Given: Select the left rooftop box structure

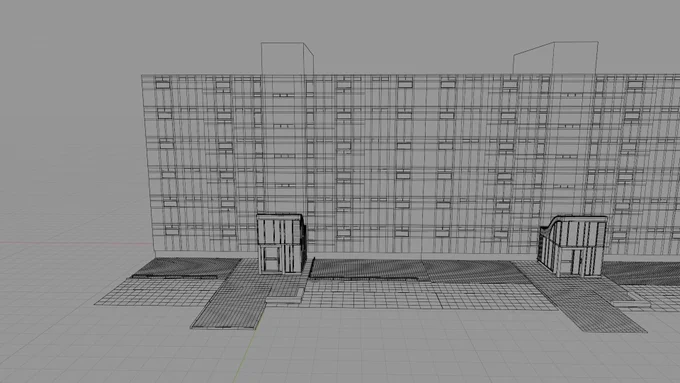Looking at the screenshot, I should click(x=287, y=58).
